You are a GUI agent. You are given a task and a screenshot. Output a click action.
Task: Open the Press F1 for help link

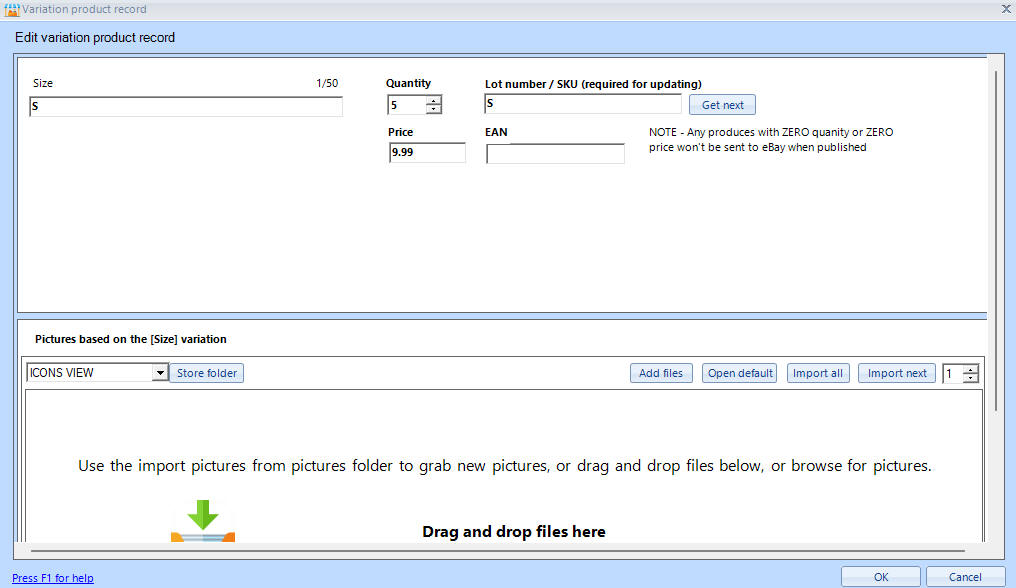click(52, 578)
